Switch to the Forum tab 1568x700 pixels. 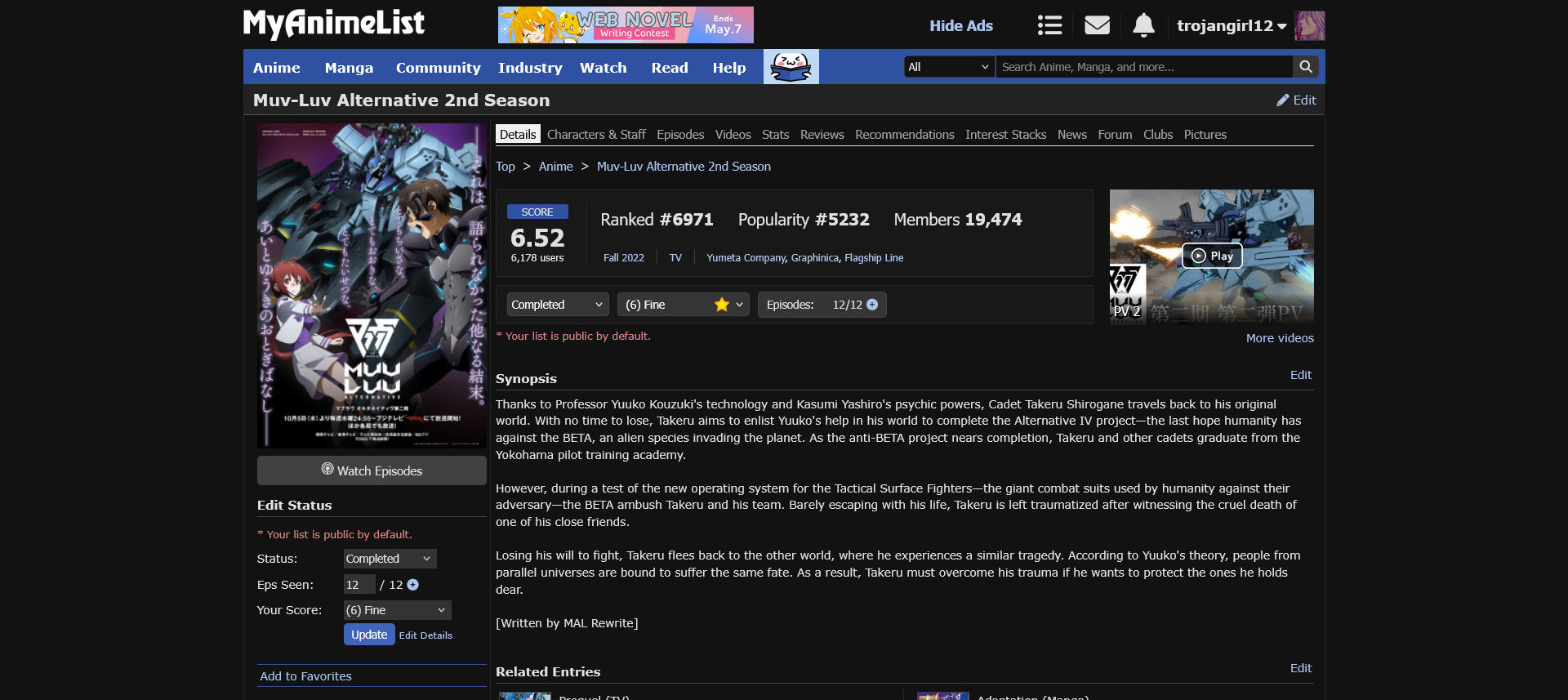(x=1115, y=134)
